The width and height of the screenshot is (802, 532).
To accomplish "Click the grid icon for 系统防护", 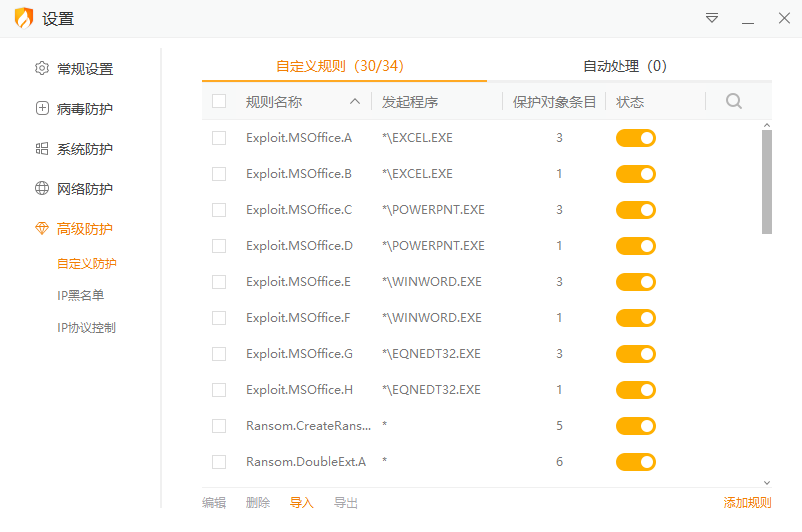I will 42,148.
